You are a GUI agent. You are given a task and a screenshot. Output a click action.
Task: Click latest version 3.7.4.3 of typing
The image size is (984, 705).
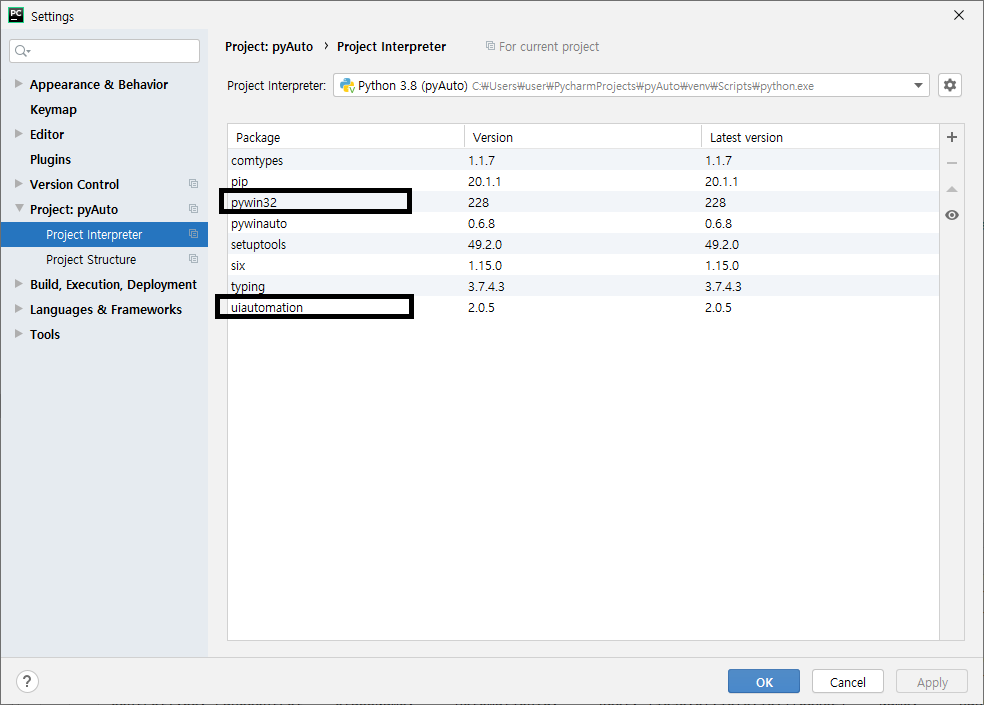tap(723, 286)
